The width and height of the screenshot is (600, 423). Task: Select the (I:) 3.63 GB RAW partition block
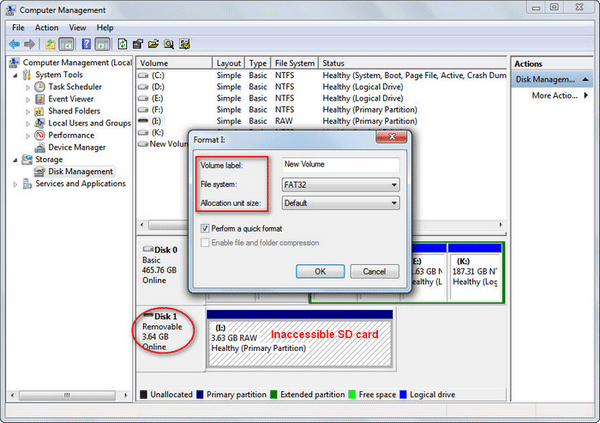[x=300, y=339]
